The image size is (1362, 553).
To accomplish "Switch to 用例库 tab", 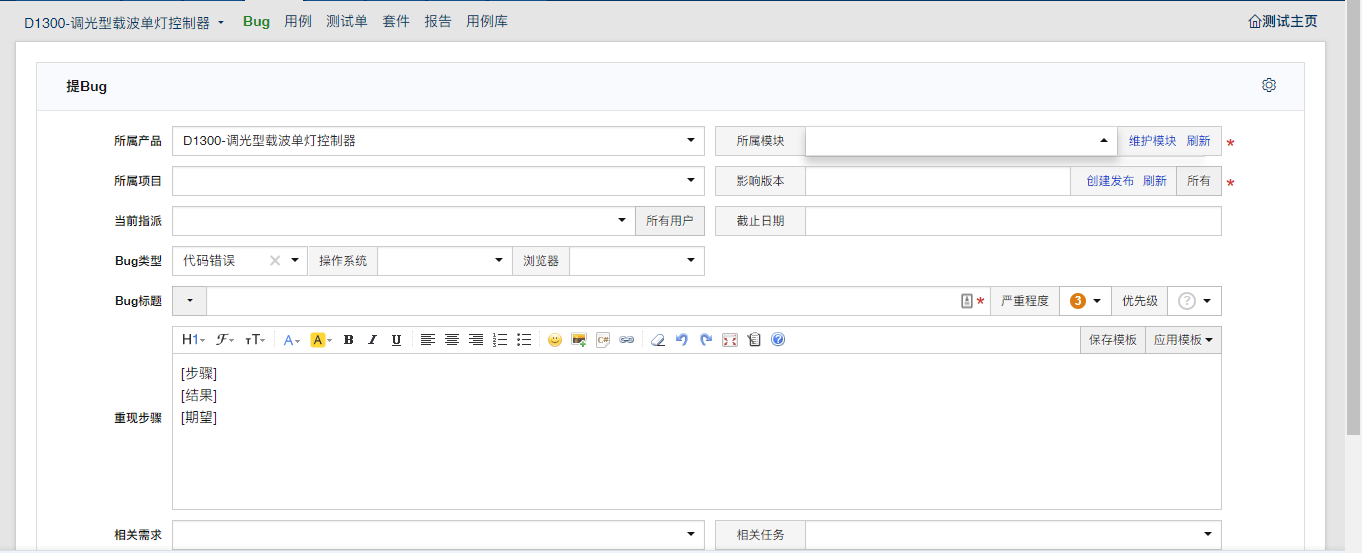I will tap(487, 21).
